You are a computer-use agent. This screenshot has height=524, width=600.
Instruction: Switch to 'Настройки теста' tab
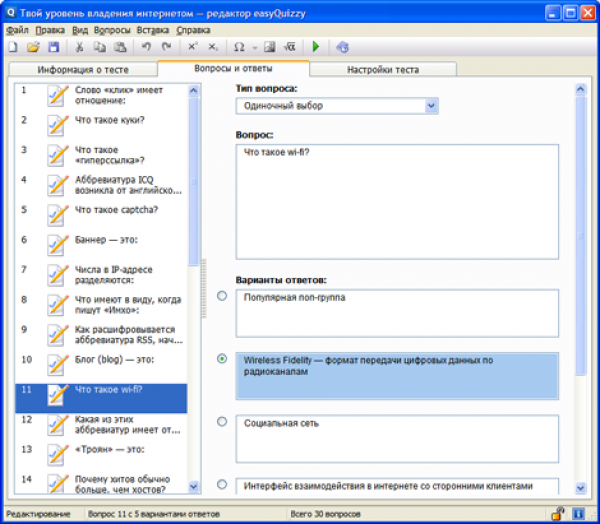coord(383,70)
